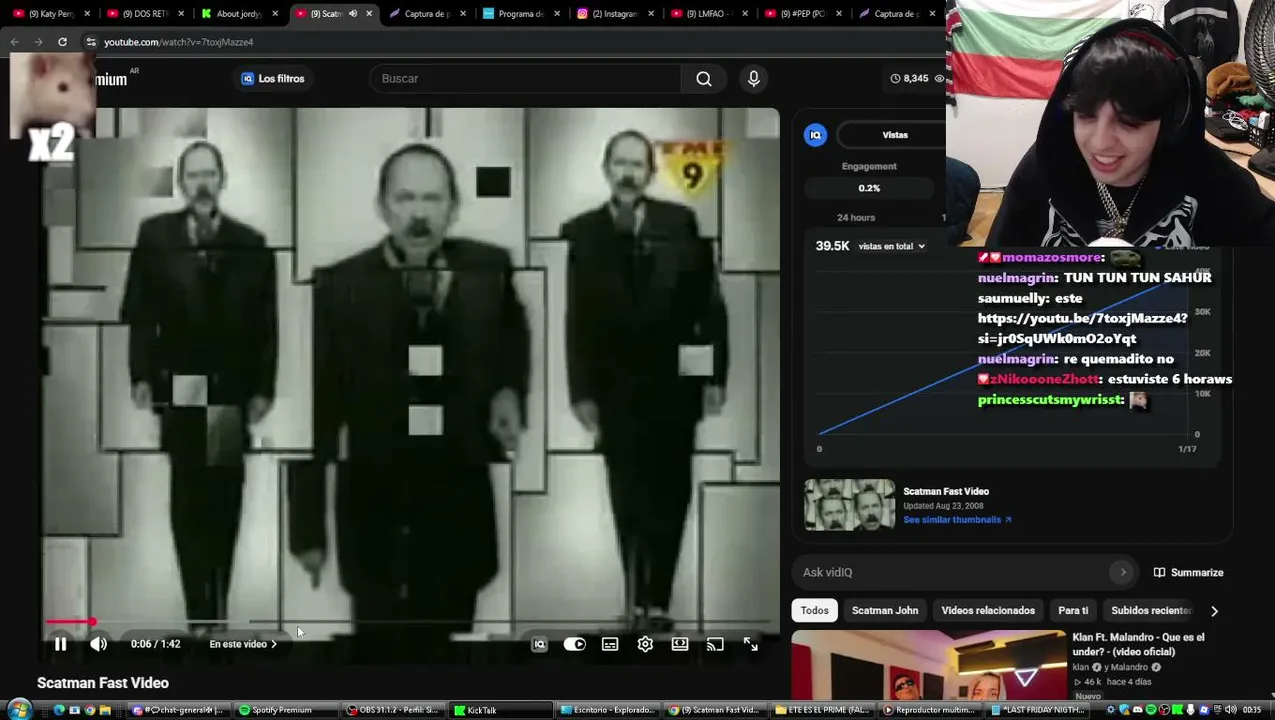The width and height of the screenshot is (1275, 720).
Task: Select the Videos relacionados chip
Action: click(x=988, y=610)
